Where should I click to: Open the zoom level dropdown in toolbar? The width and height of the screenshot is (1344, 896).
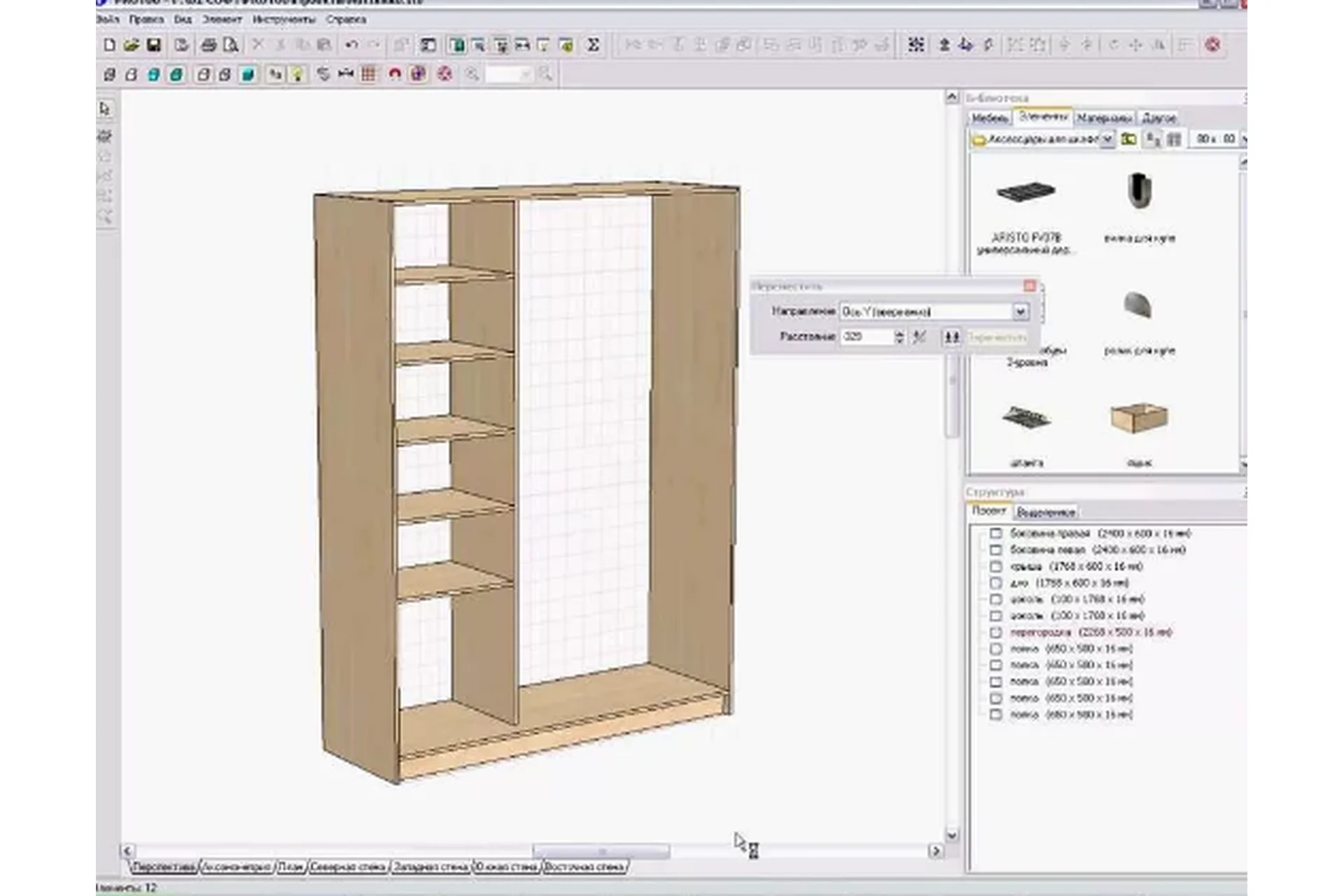[x=525, y=74]
